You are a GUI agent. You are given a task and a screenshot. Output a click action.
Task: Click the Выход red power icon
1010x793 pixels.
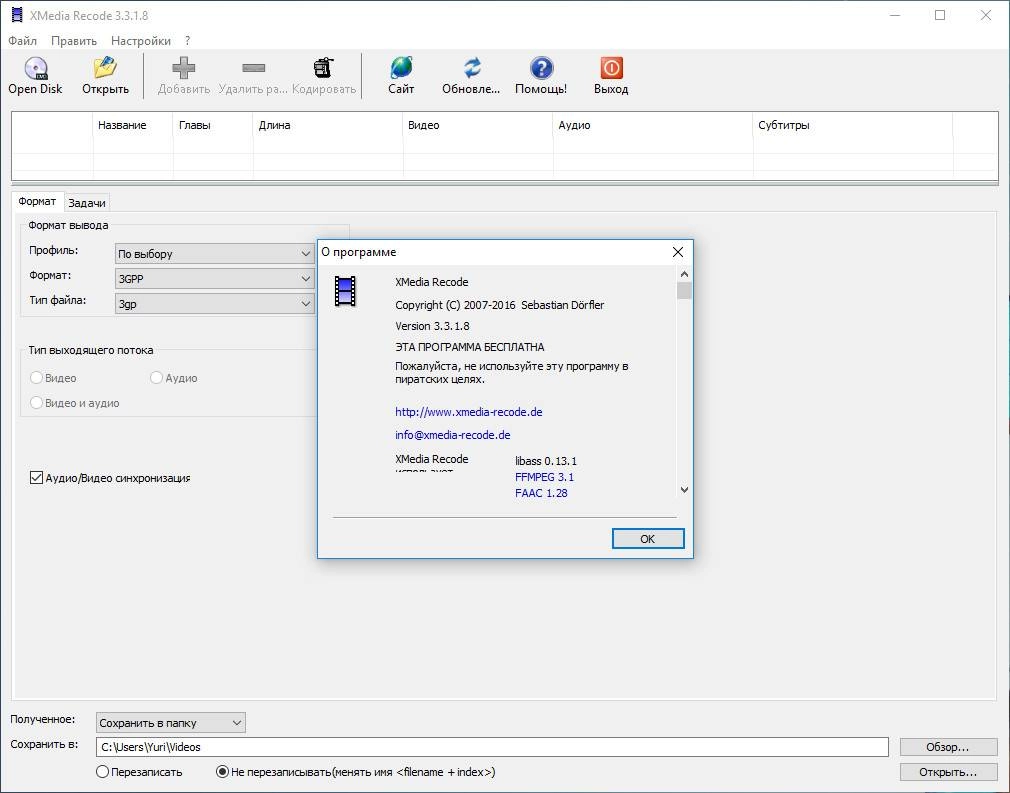[611, 68]
